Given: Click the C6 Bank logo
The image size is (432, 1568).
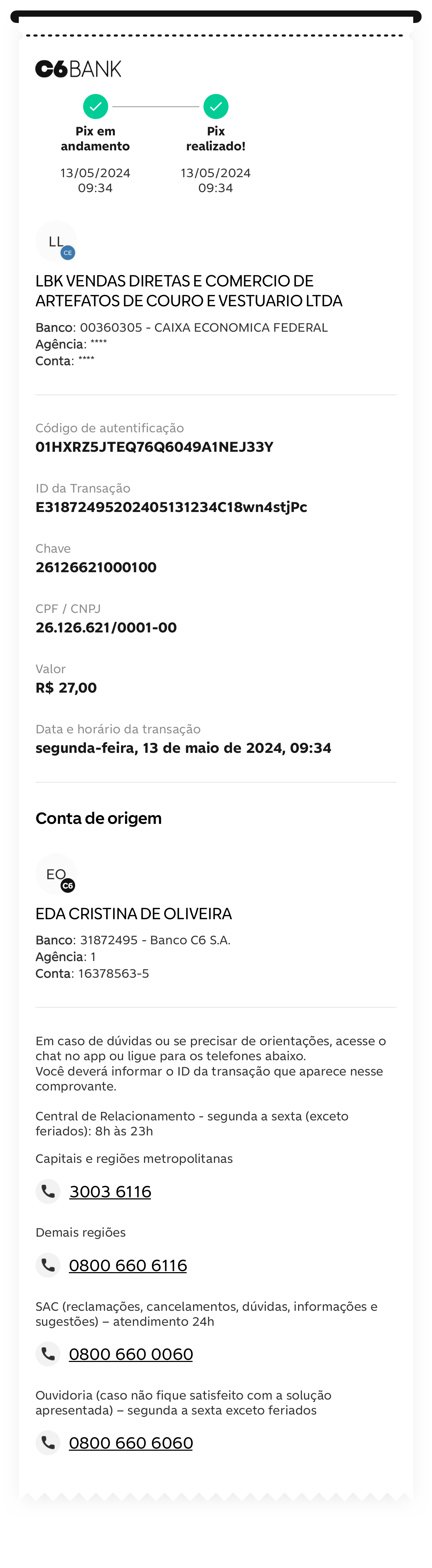Looking at the screenshot, I should pos(79,69).
